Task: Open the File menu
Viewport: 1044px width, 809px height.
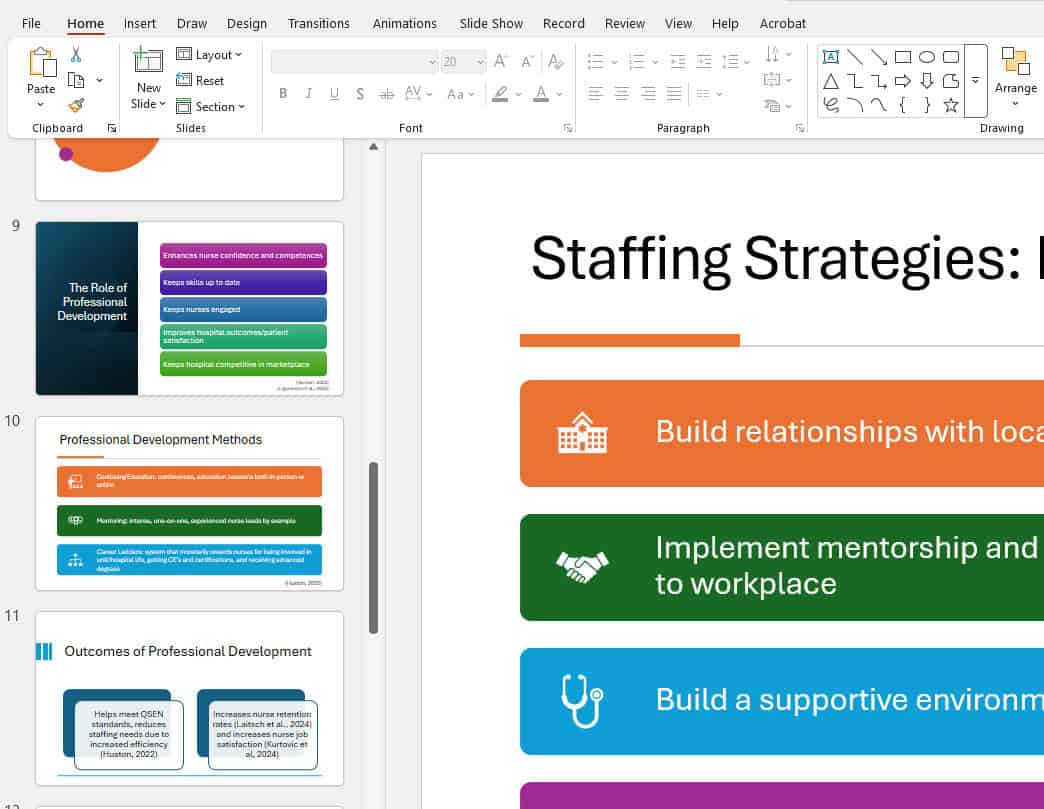Action: 31,23
